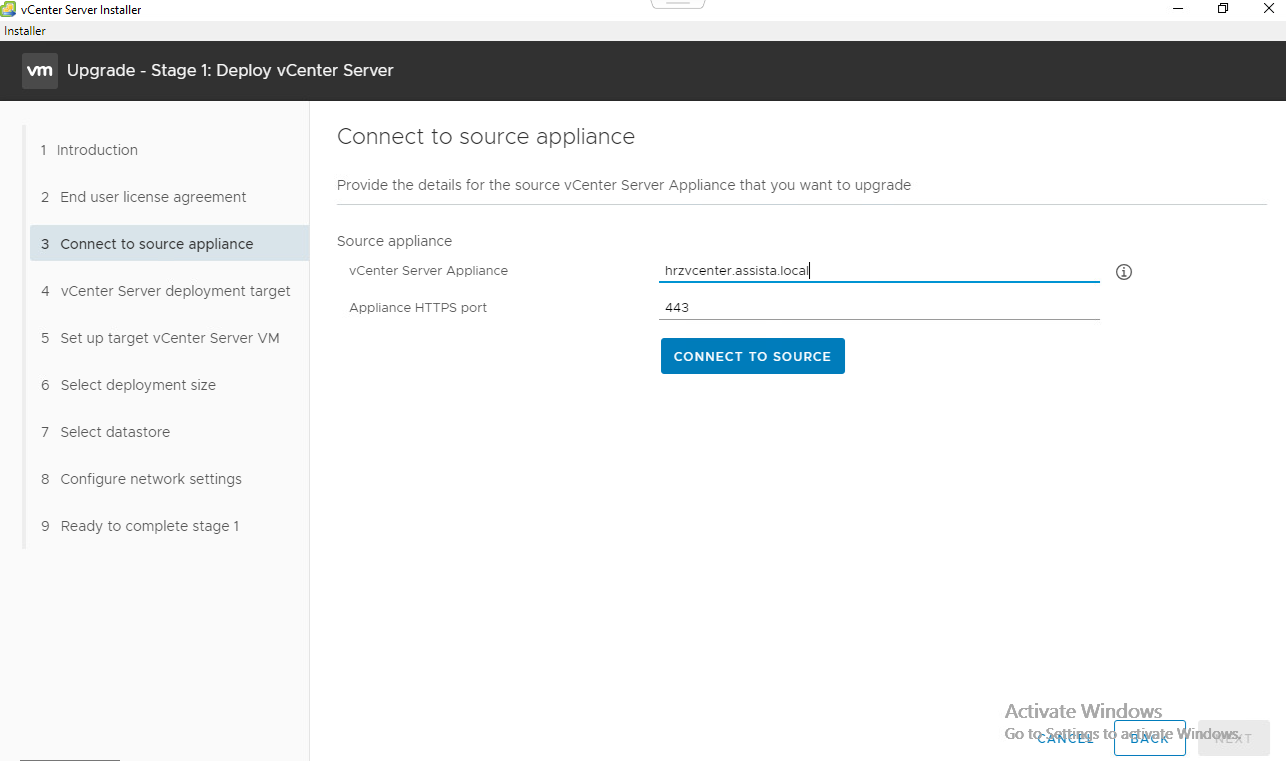The height and width of the screenshot is (761, 1286).
Task: Click the Source appliance section label
Action: pos(394,241)
